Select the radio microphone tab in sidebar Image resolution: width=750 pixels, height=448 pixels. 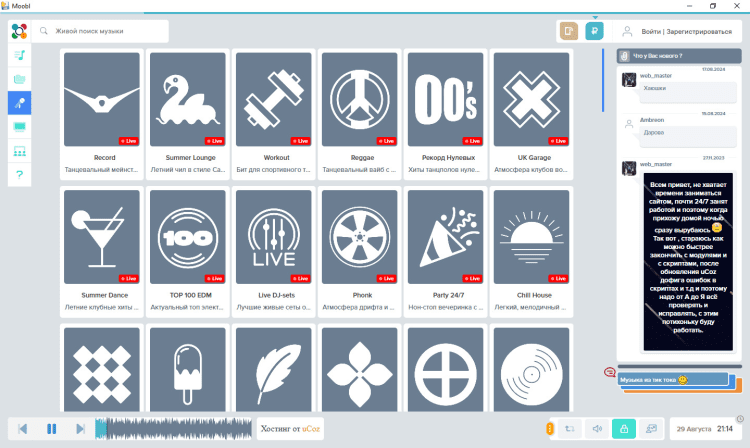19,103
